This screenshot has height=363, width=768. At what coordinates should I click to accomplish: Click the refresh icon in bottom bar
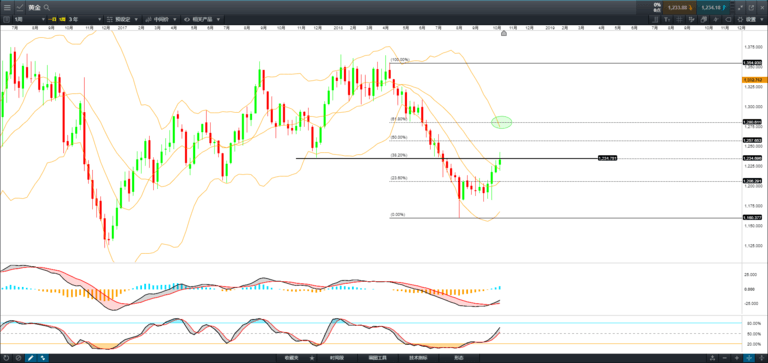click(6, 358)
